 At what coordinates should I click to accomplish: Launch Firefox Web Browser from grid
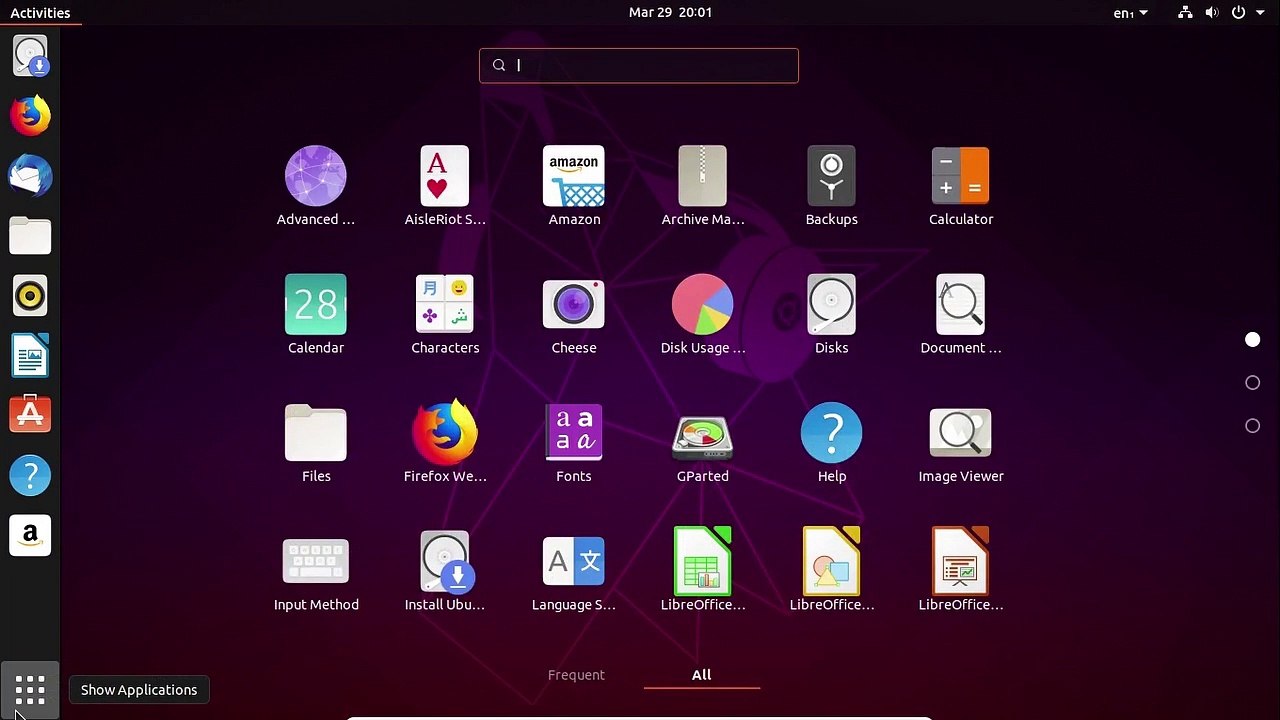point(445,443)
